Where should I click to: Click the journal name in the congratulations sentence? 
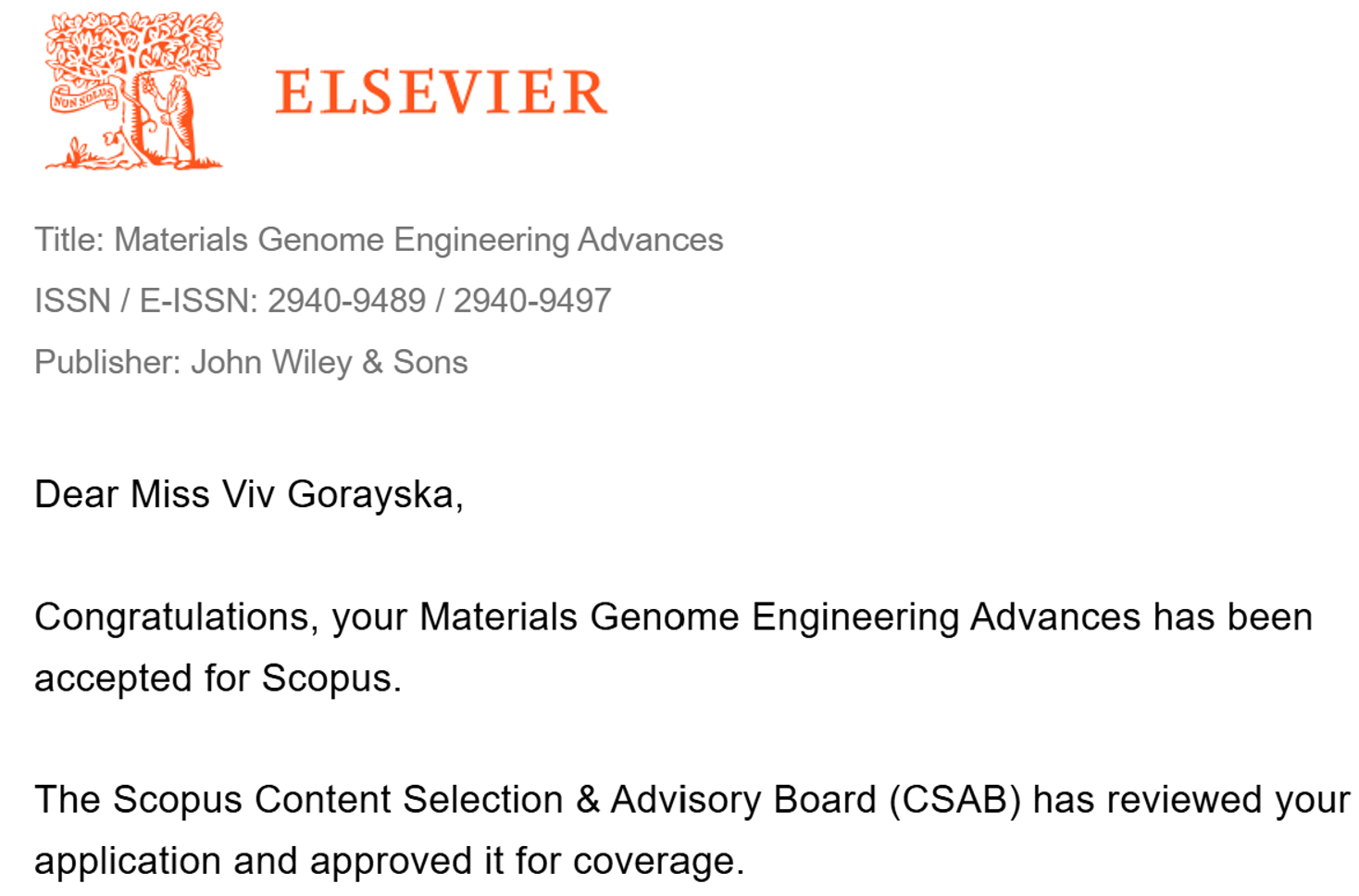click(x=779, y=617)
